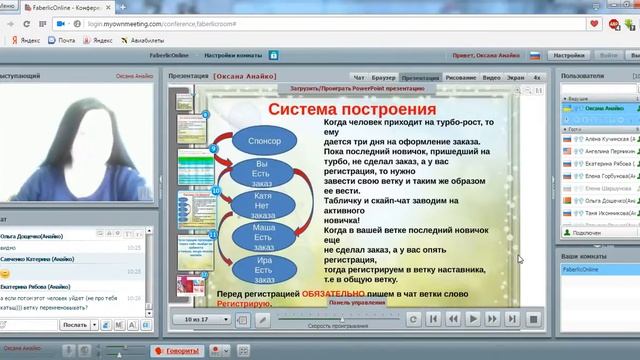Expand the record options arrow
This screenshot has height=360, width=640.
pyautogui.click(x=226, y=351)
